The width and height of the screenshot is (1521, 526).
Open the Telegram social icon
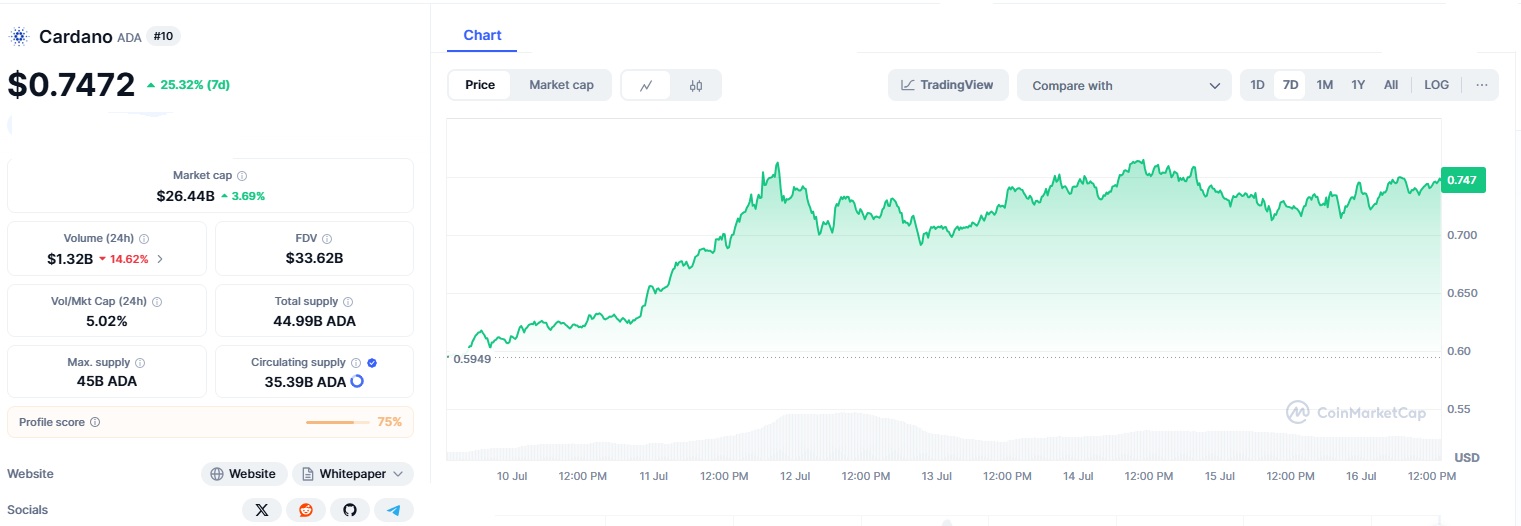394,510
